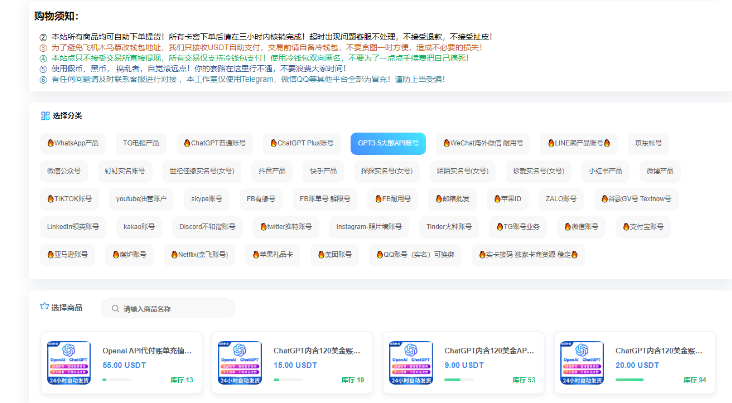732x403 pixels.
Task: Click the star icon beside 选择商品
Action: click(x=44, y=306)
